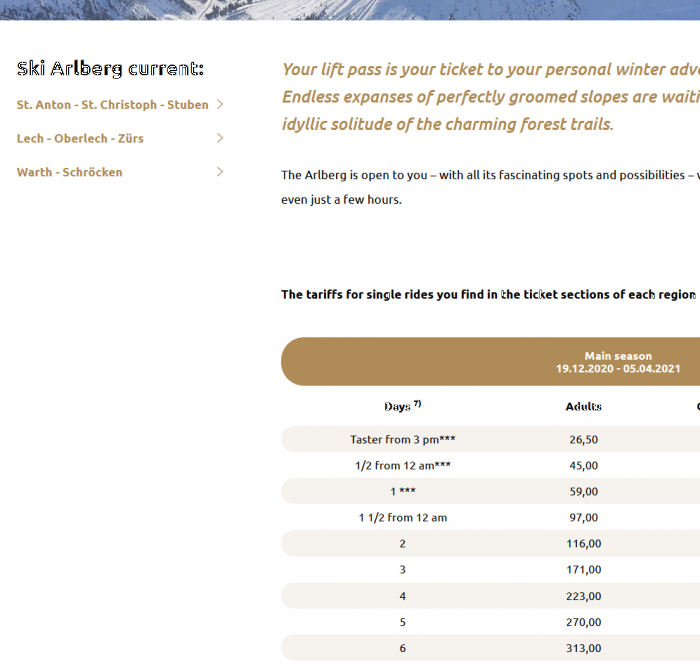Open St. Anton - St. Christoph - Stuben link
The width and height of the screenshot is (700, 664).
click(x=112, y=104)
